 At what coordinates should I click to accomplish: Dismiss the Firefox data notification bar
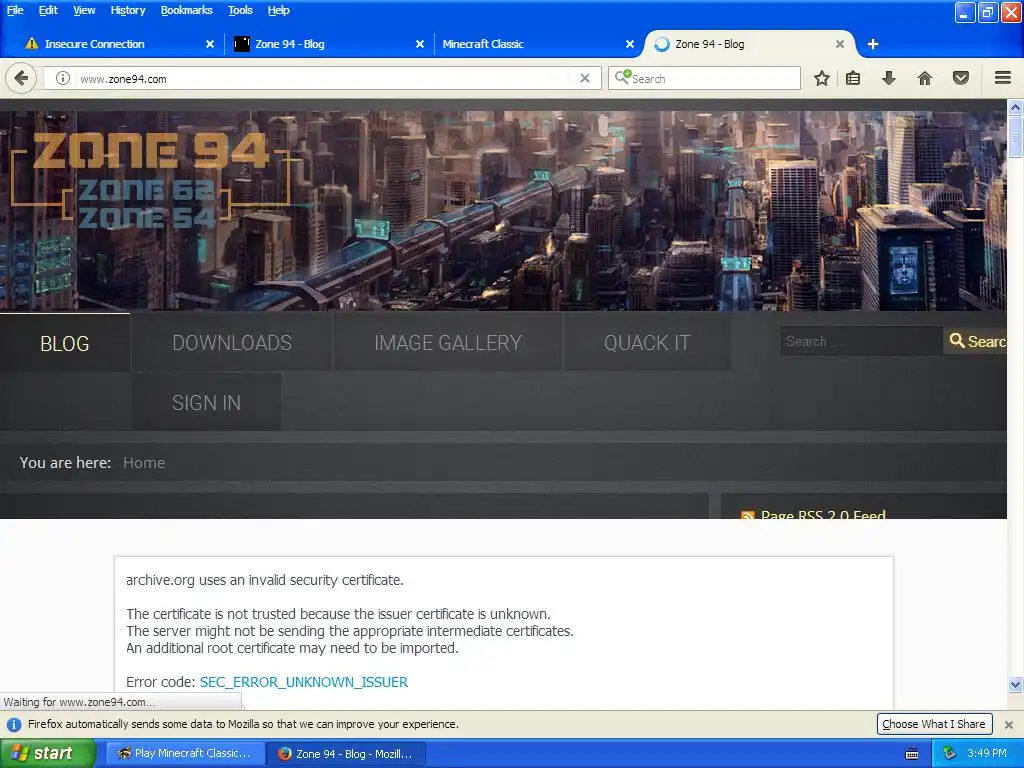pyautogui.click(x=1008, y=724)
